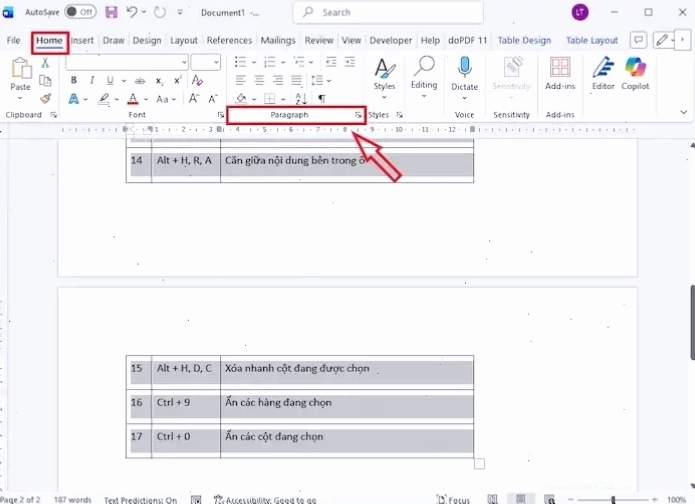Toggle Underline formatting
Screen dimensions: 695x504
[110, 80]
